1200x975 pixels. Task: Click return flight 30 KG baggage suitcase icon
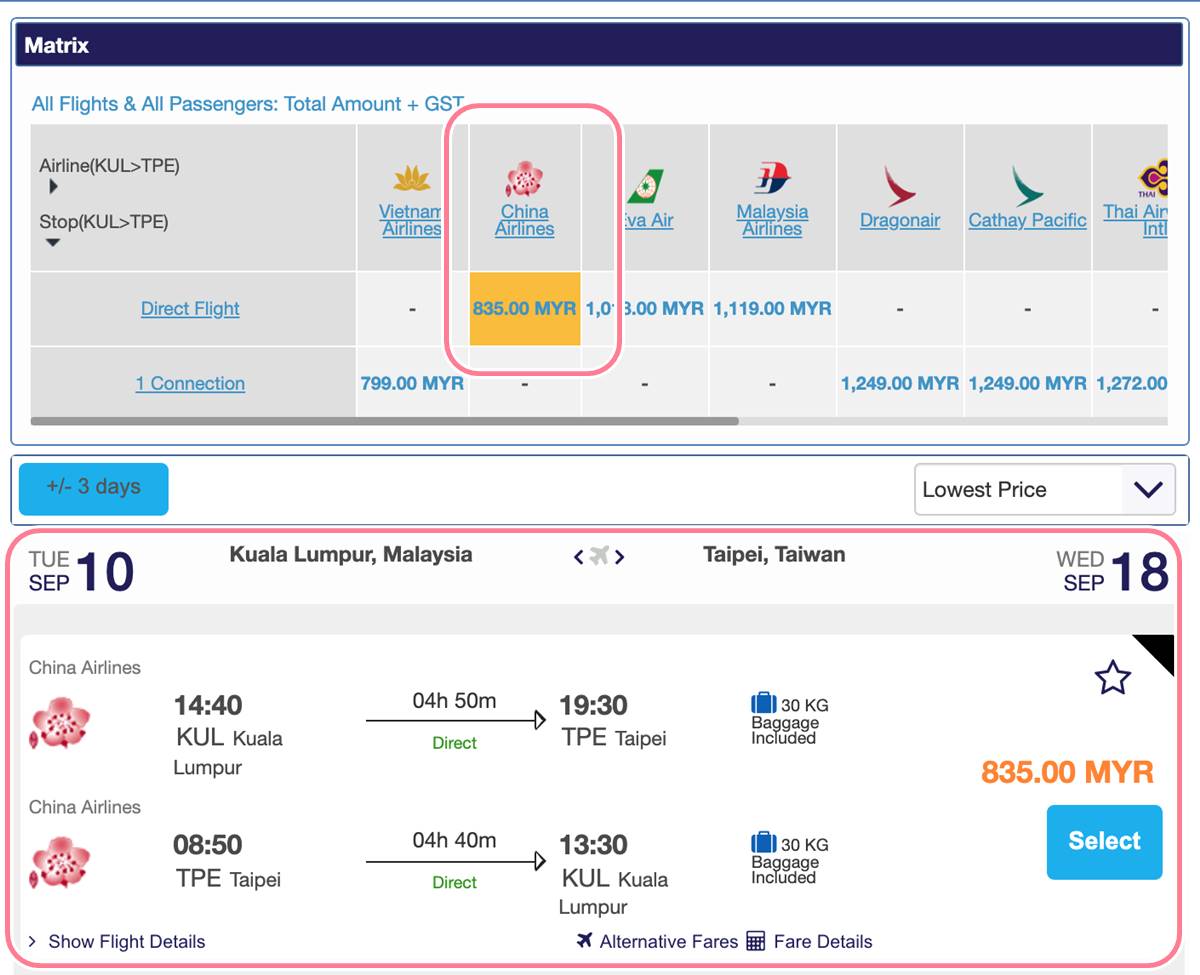(x=764, y=842)
